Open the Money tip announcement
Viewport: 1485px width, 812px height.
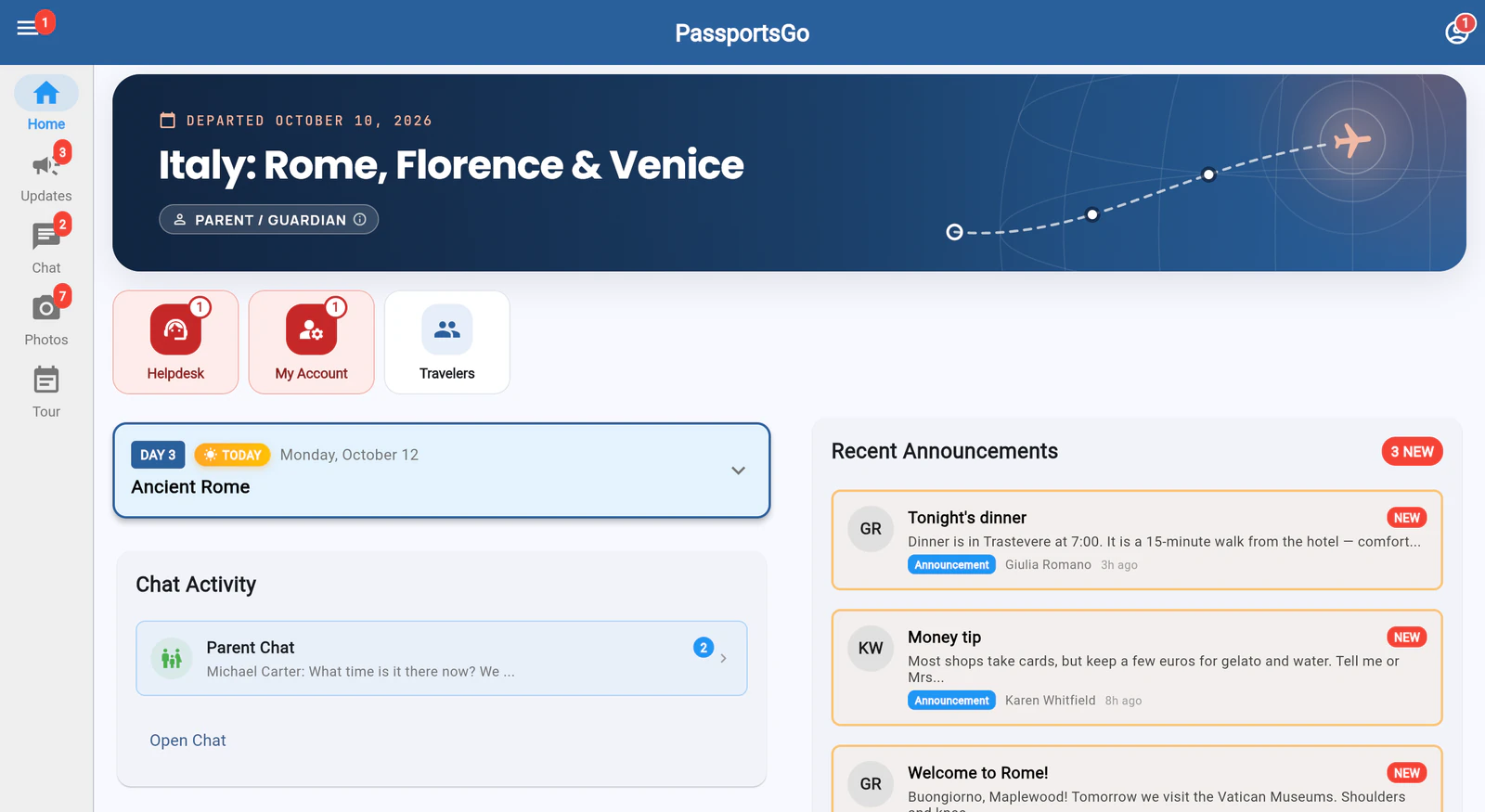[x=1137, y=667]
